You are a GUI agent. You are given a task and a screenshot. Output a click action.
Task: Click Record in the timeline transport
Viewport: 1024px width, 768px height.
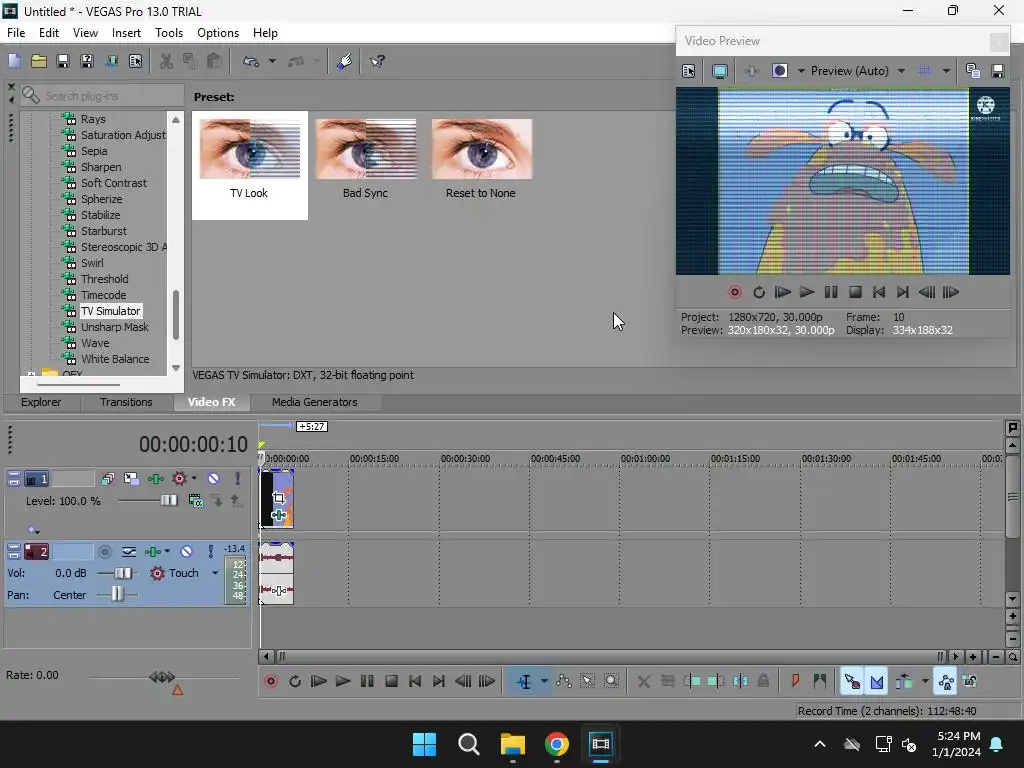click(271, 681)
